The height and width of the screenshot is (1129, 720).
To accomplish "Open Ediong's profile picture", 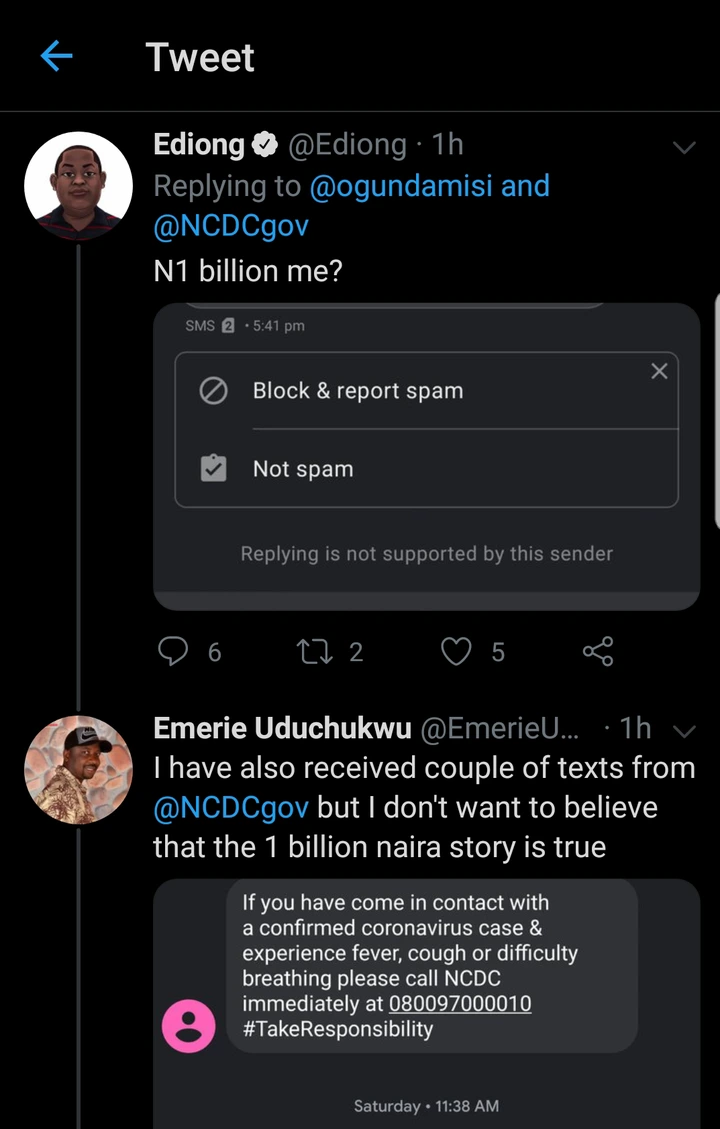I will 78,185.
